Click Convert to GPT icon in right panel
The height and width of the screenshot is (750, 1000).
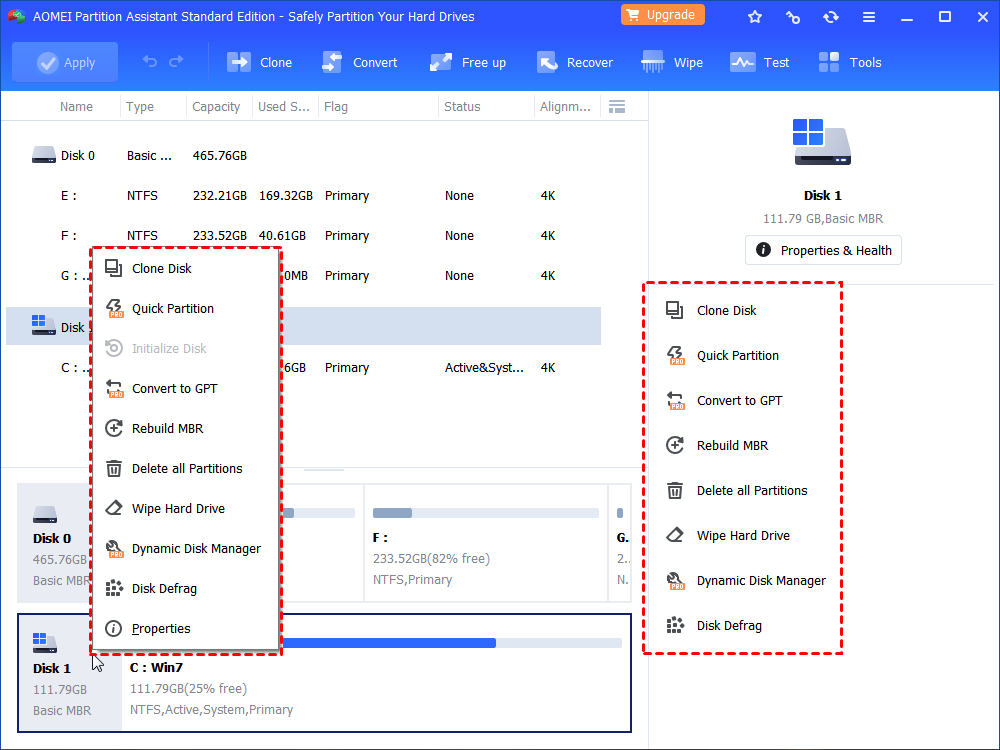click(x=675, y=401)
